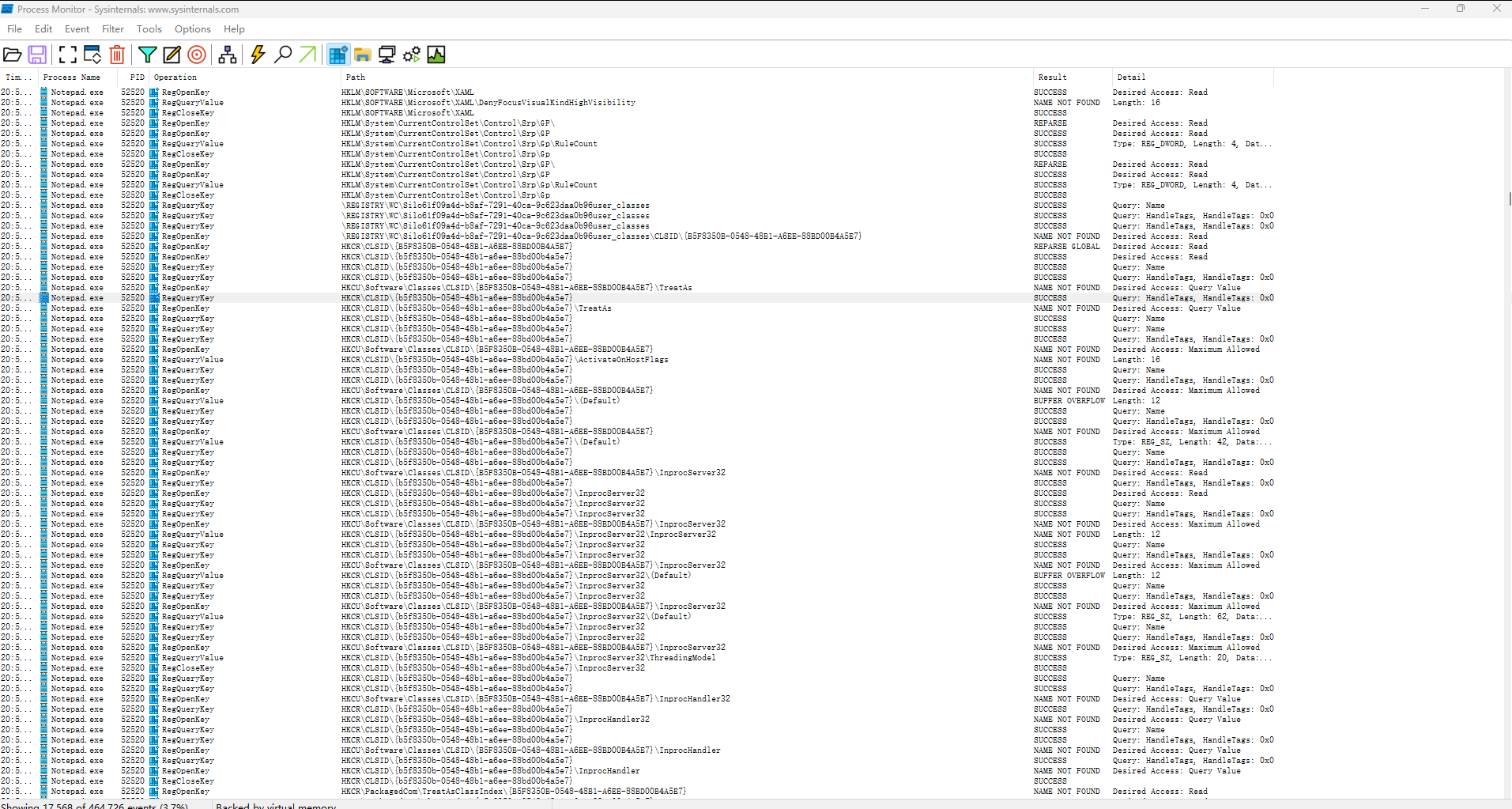Image resolution: width=1512 pixels, height=809 pixels.
Task: Click the lightning bolt event icon
Action: pyautogui.click(x=258, y=55)
